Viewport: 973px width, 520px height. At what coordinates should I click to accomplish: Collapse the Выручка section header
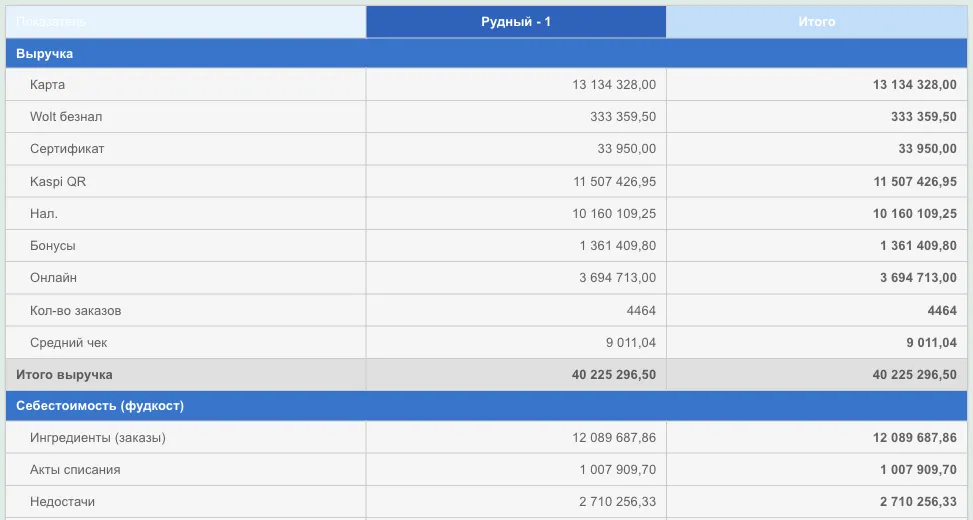pos(486,53)
